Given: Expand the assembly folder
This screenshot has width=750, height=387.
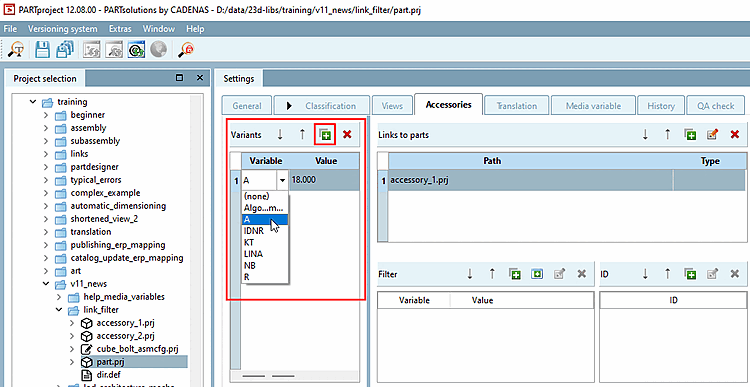Looking at the screenshot, I should pyautogui.click(x=45, y=128).
